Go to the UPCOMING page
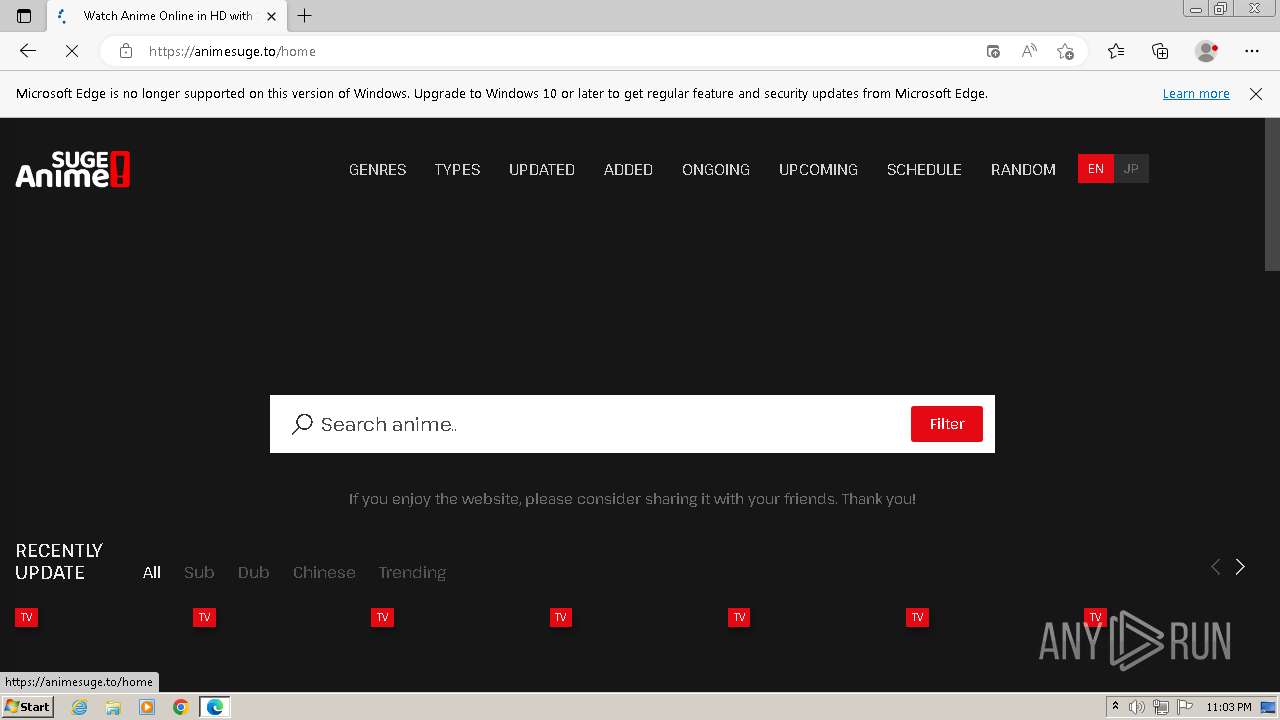Screen dimensions: 1280x720 pyautogui.click(x=818, y=170)
